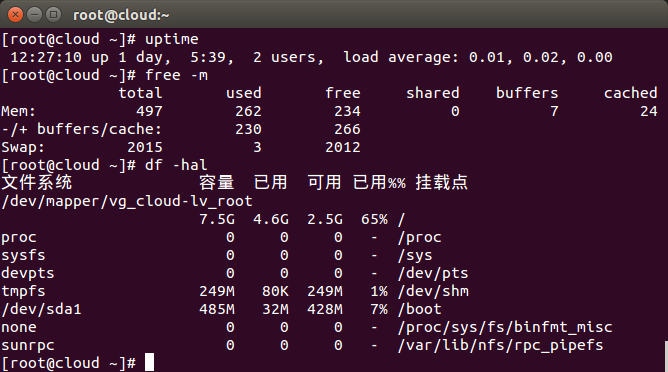The height and width of the screenshot is (372, 668).
Task: Click the /boot mount point text
Action: (x=420, y=309)
